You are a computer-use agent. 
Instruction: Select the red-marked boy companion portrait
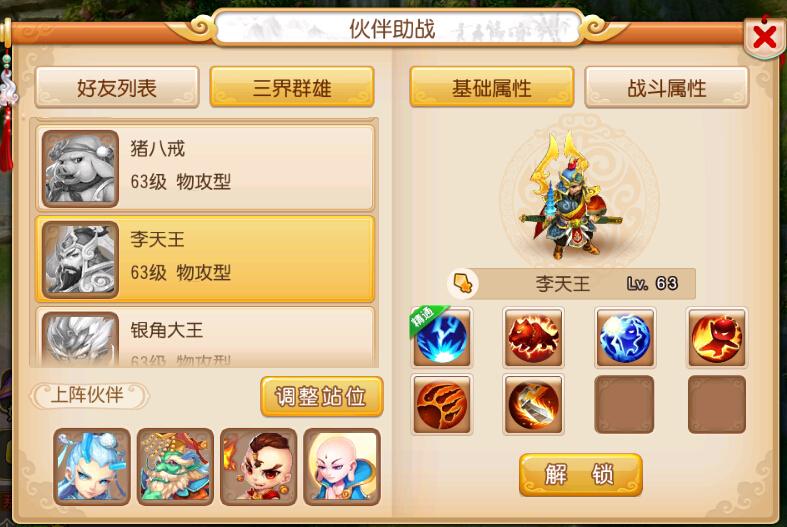pyautogui.click(x=258, y=467)
